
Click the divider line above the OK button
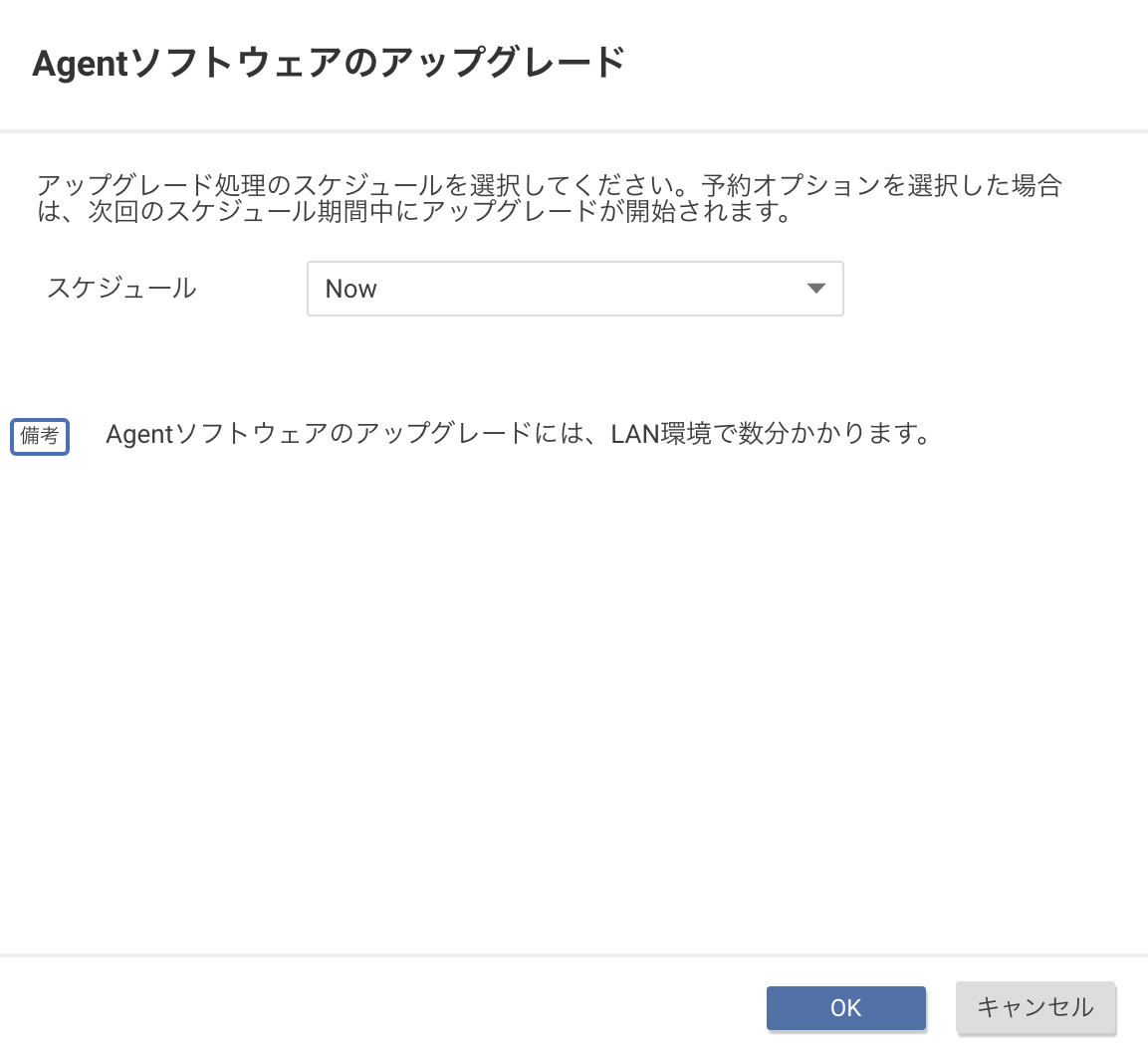pyautogui.click(x=574, y=955)
